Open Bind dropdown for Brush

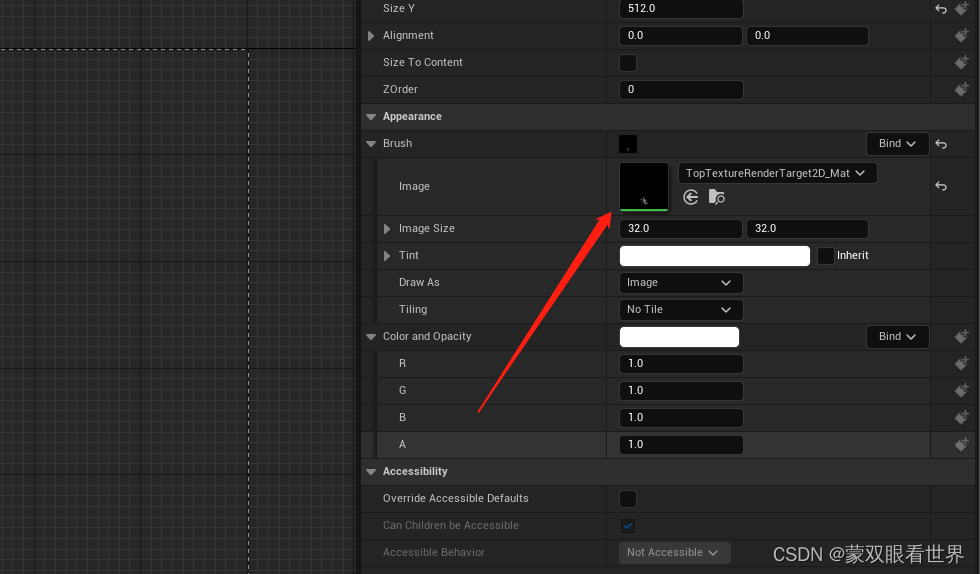pyautogui.click(x=897, y=144)
